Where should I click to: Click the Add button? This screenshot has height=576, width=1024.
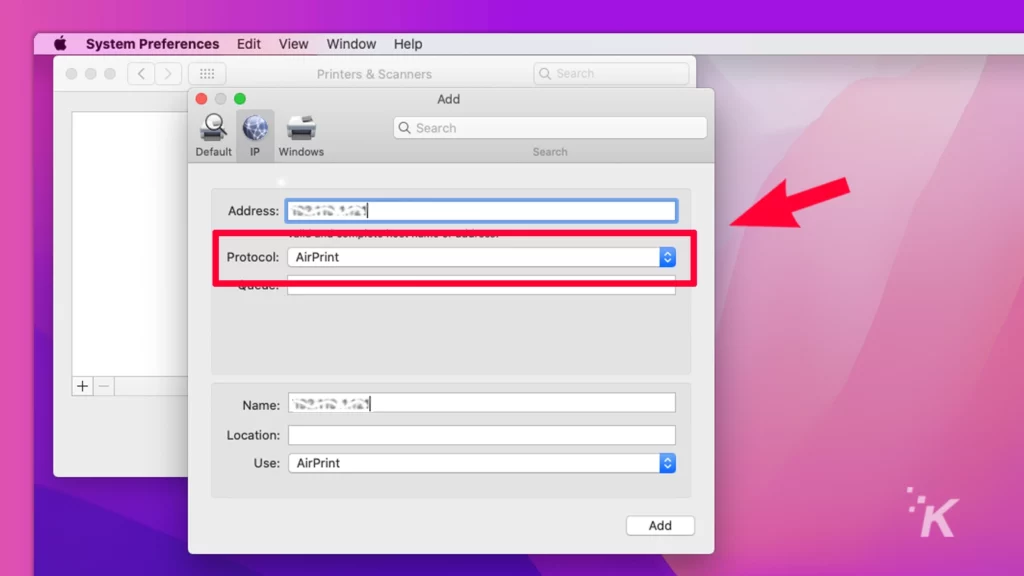click(x=660, y=526)
